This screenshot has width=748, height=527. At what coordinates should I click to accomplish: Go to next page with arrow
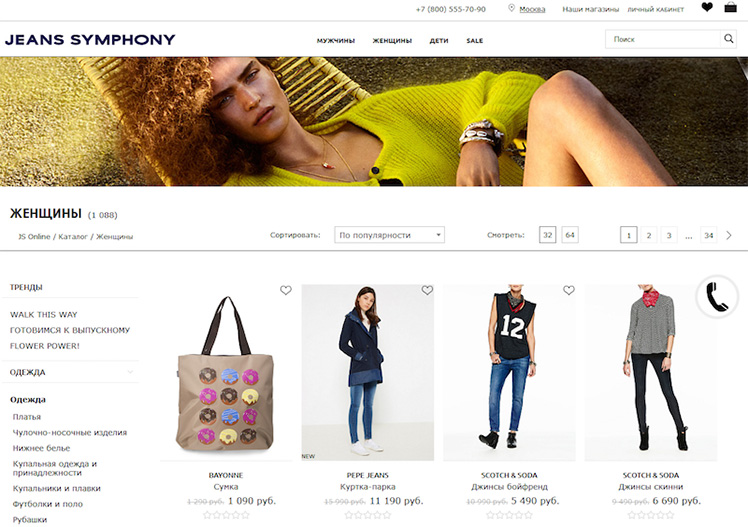728,235
